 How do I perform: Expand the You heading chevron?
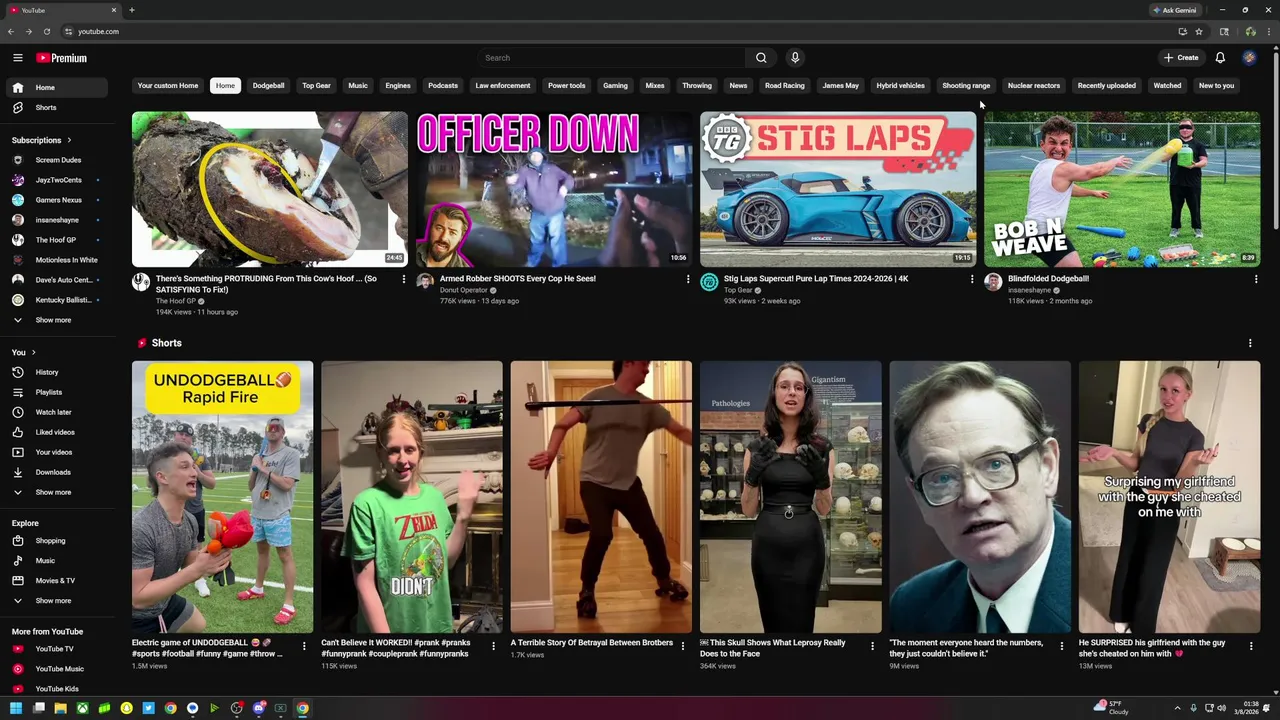tap(33, 352)
